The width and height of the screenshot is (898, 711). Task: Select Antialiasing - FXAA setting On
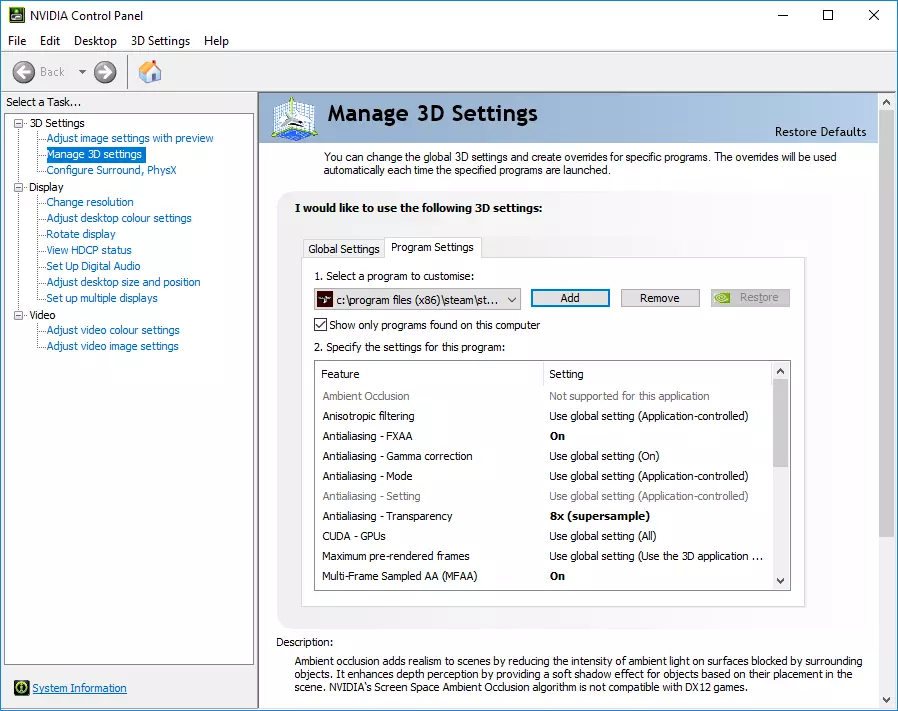[557, 436]
